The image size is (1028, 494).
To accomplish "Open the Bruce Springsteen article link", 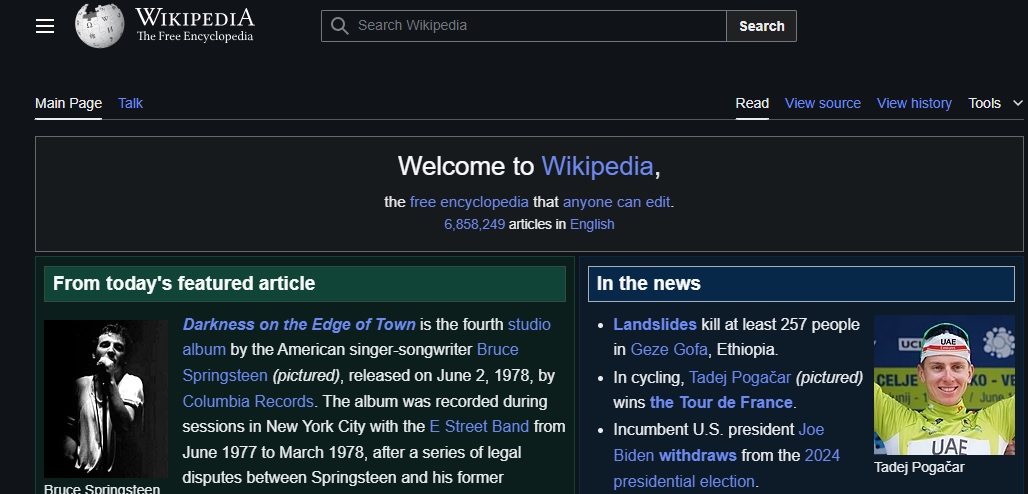I will 350,362.
